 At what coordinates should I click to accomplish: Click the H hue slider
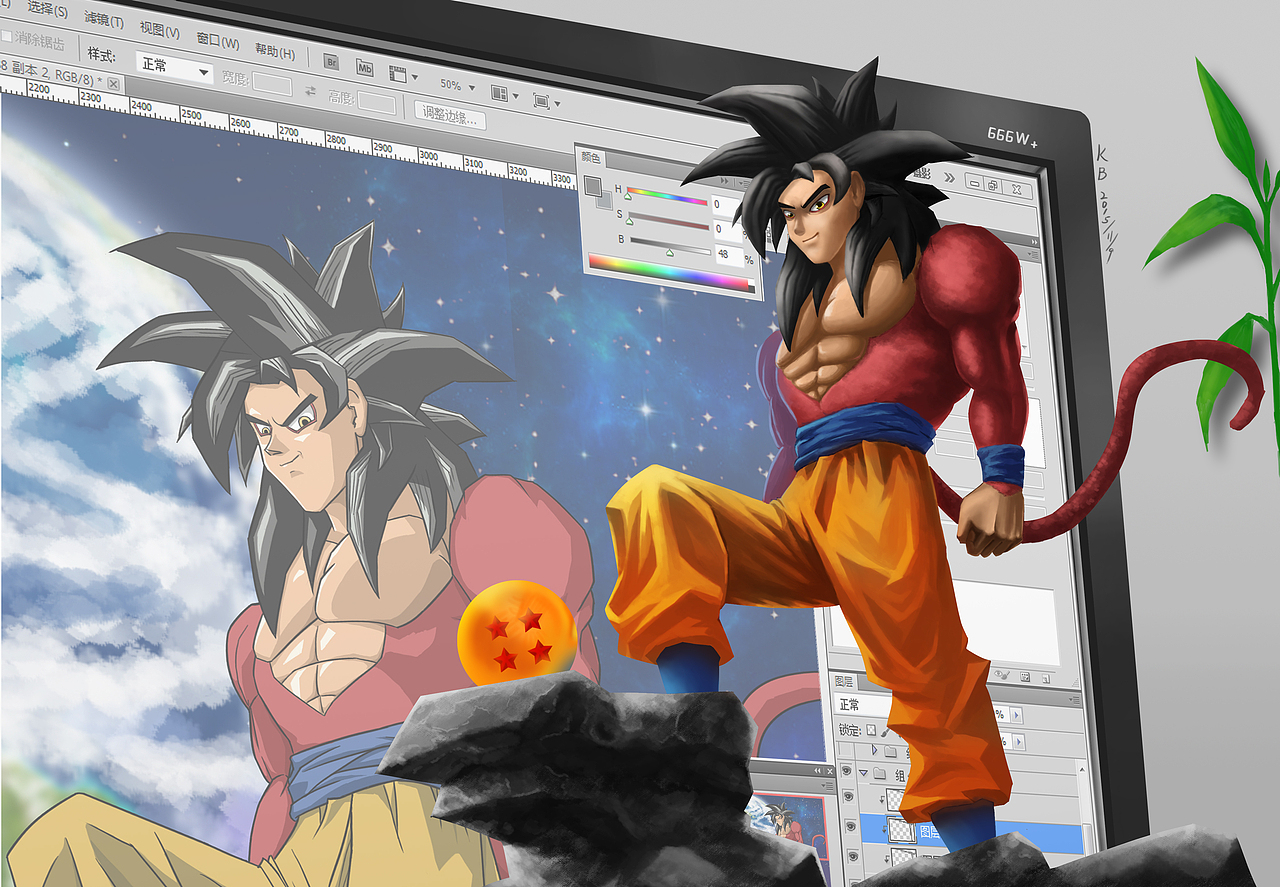pos(667,196)
